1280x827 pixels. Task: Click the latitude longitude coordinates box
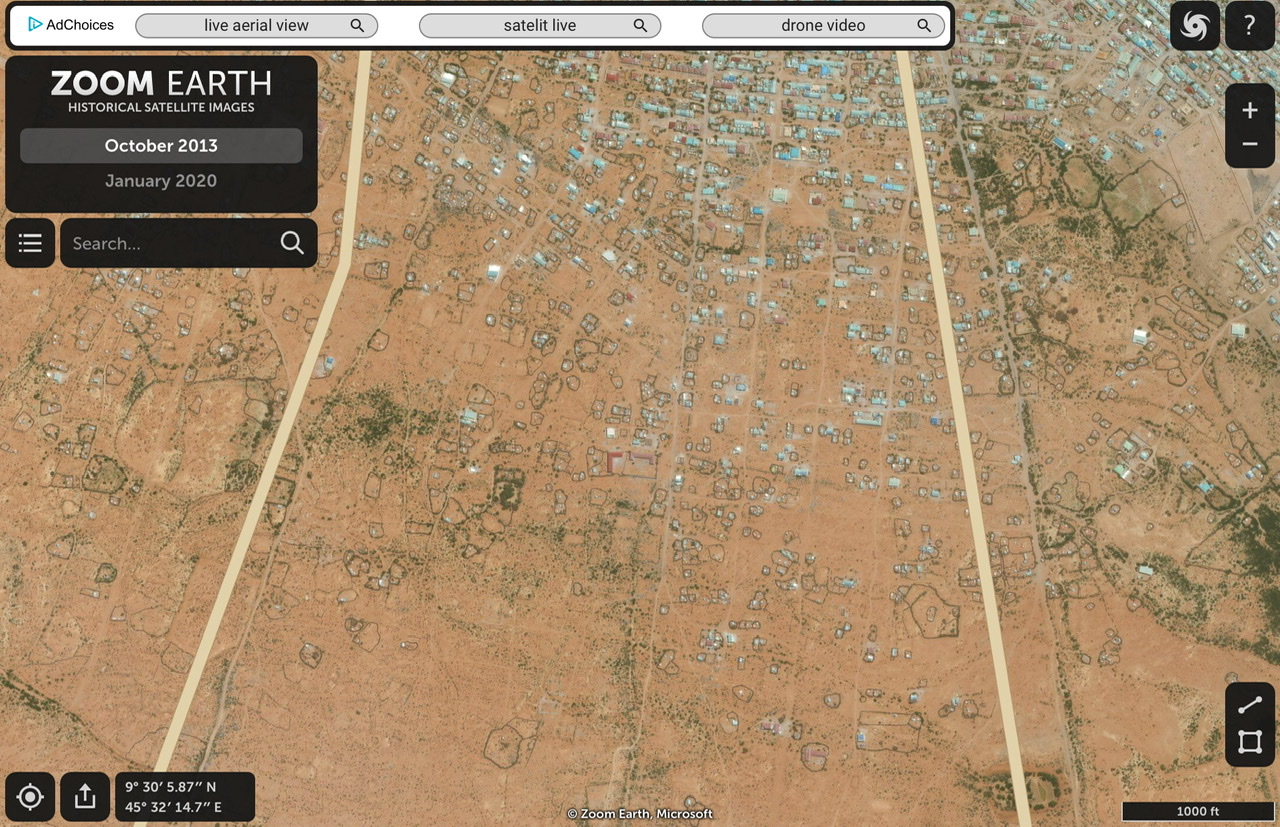pyautogui.click(x=185, y=797)
